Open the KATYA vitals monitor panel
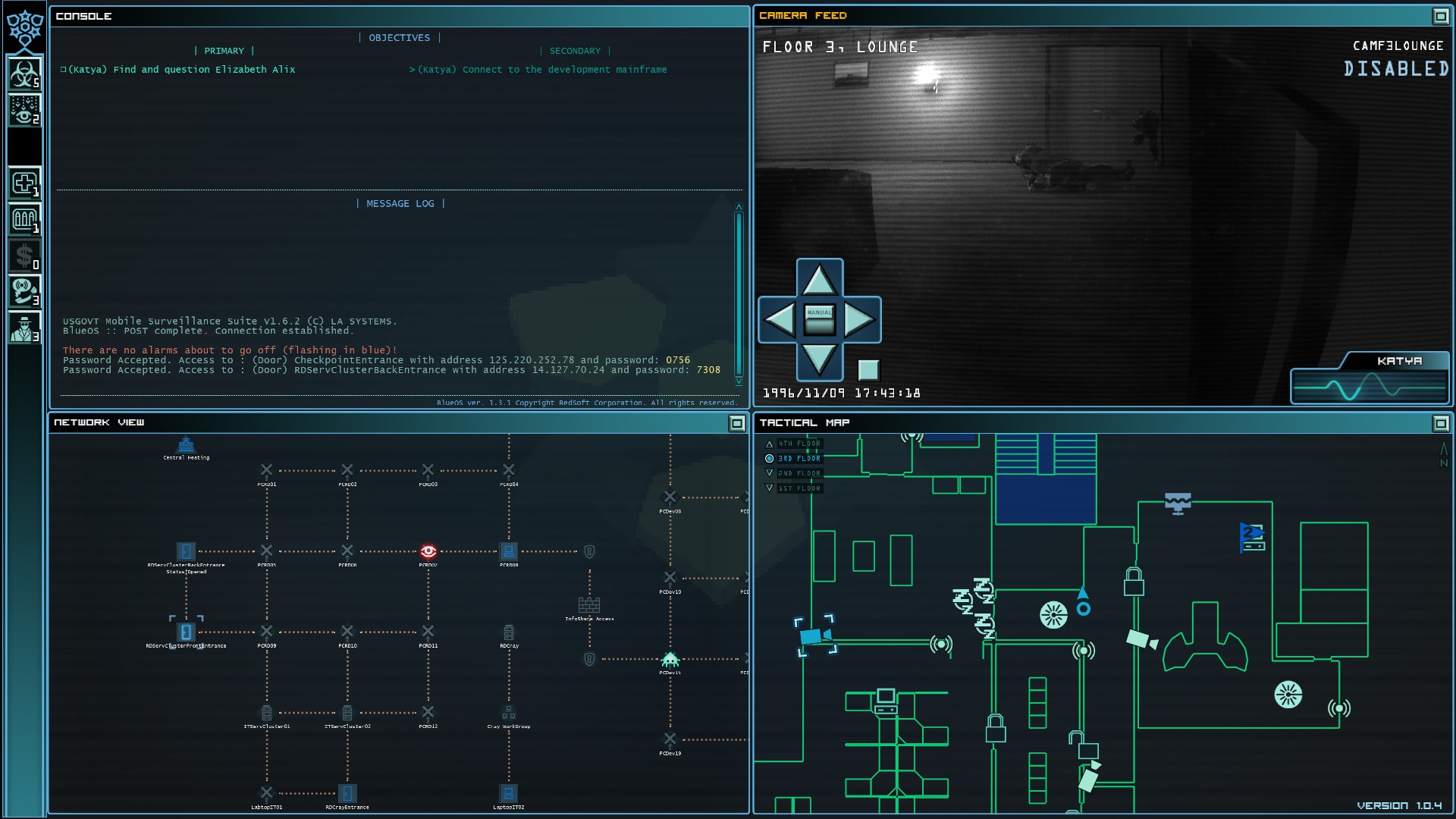Image resolution: width=1456 pixels, height=819 pixels. tap(1370, 377)
